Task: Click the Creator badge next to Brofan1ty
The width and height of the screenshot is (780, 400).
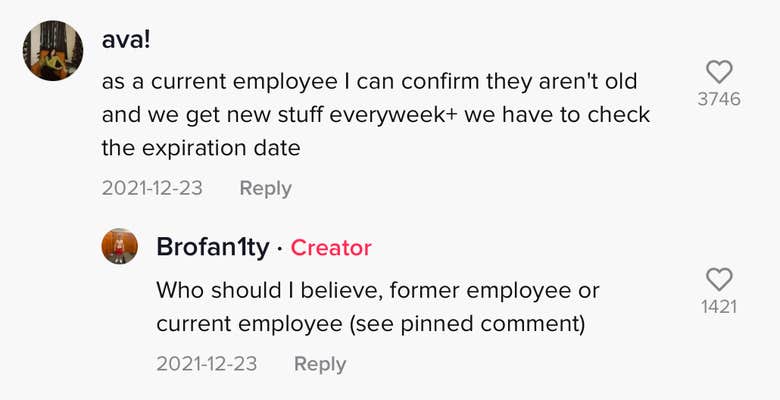Action: 331,247
